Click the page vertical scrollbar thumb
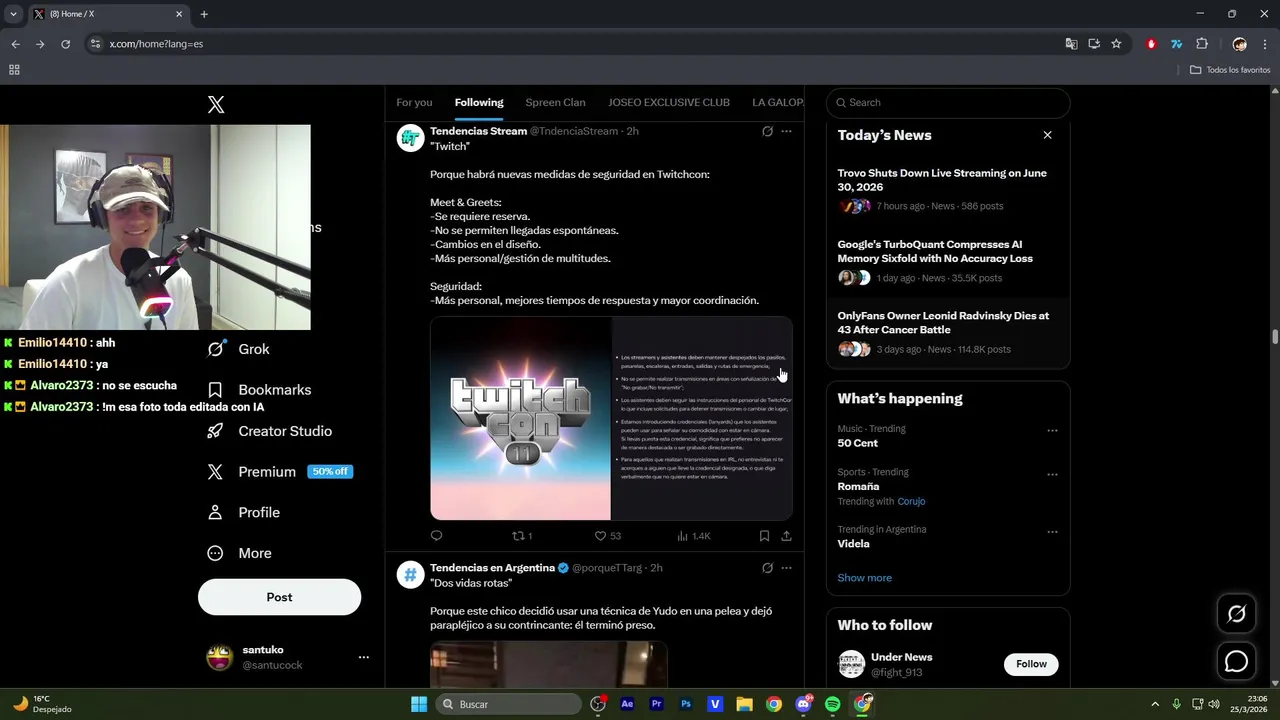This screenshot has height=720, width=1280. 1275,337
